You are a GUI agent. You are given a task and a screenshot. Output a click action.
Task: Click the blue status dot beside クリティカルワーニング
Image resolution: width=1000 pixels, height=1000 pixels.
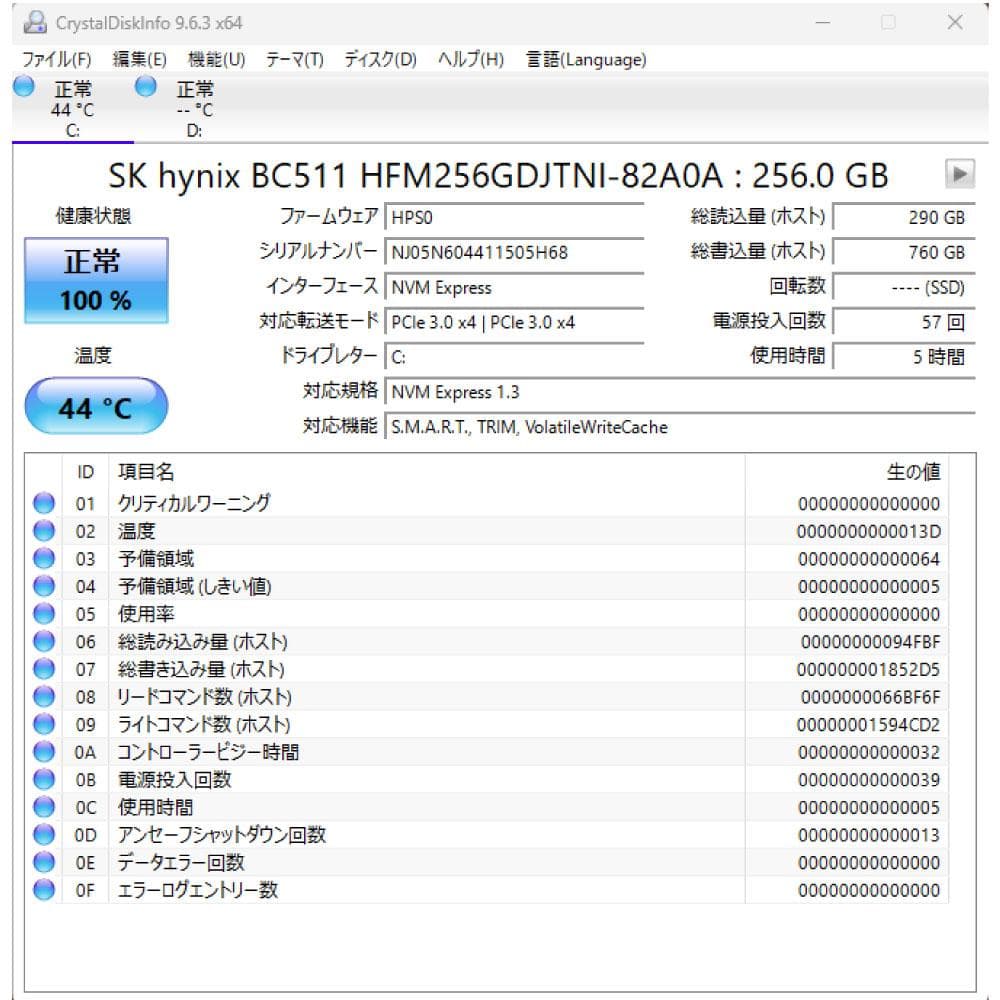point(43,503)
